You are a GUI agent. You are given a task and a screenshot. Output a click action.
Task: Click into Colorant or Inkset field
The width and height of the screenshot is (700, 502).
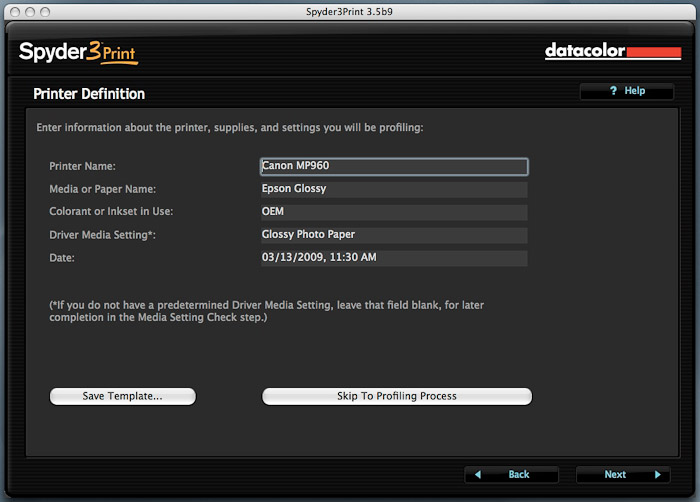point(393,212)
